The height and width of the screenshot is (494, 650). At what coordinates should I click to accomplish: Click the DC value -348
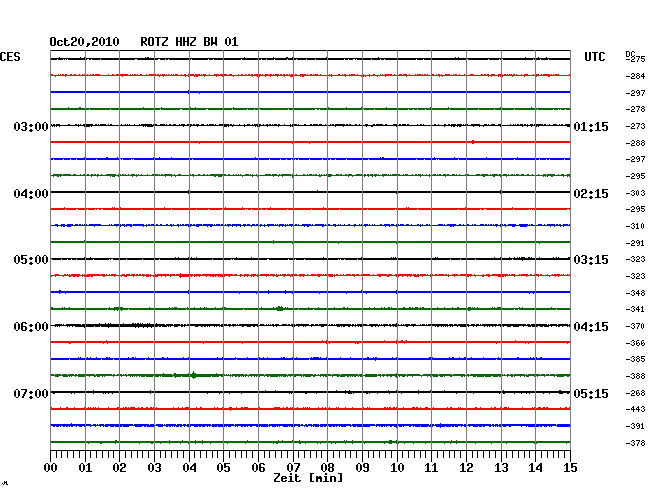(x=635, y=293)
